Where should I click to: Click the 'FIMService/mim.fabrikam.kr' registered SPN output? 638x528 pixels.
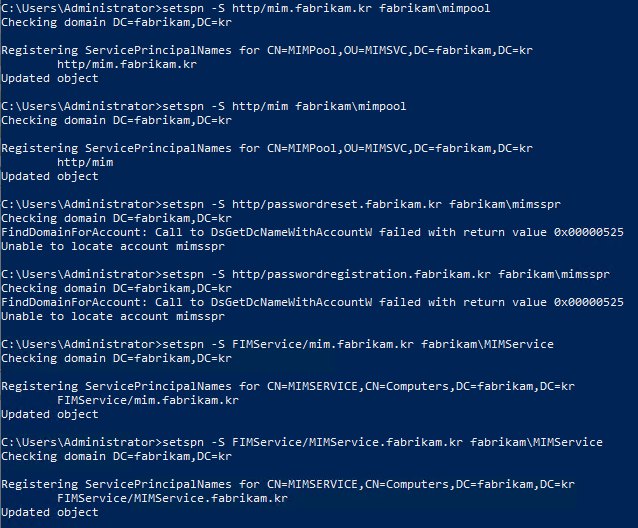(x=148, y=400)
